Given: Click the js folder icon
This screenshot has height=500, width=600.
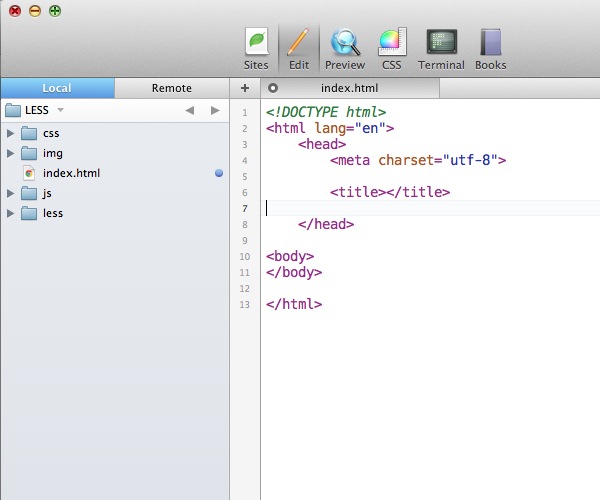Looking at the screenshot, I should pyautogui.click(x=29, y=193).
